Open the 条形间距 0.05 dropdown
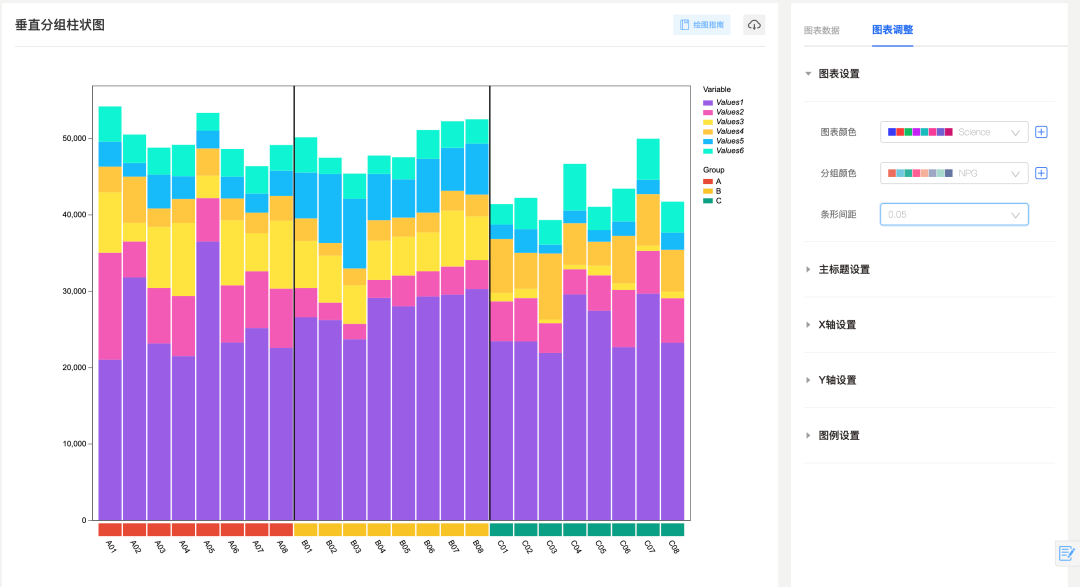1080x587 pixels. point(954,214)
